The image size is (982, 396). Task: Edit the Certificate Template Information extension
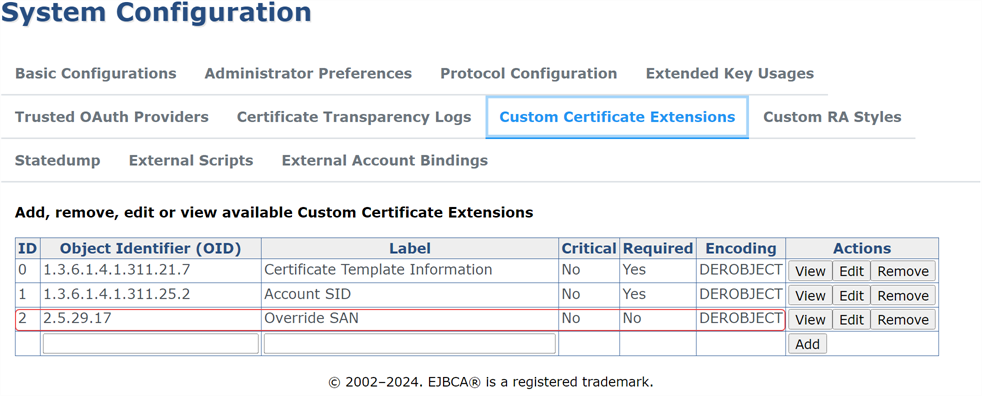(851, 271)
